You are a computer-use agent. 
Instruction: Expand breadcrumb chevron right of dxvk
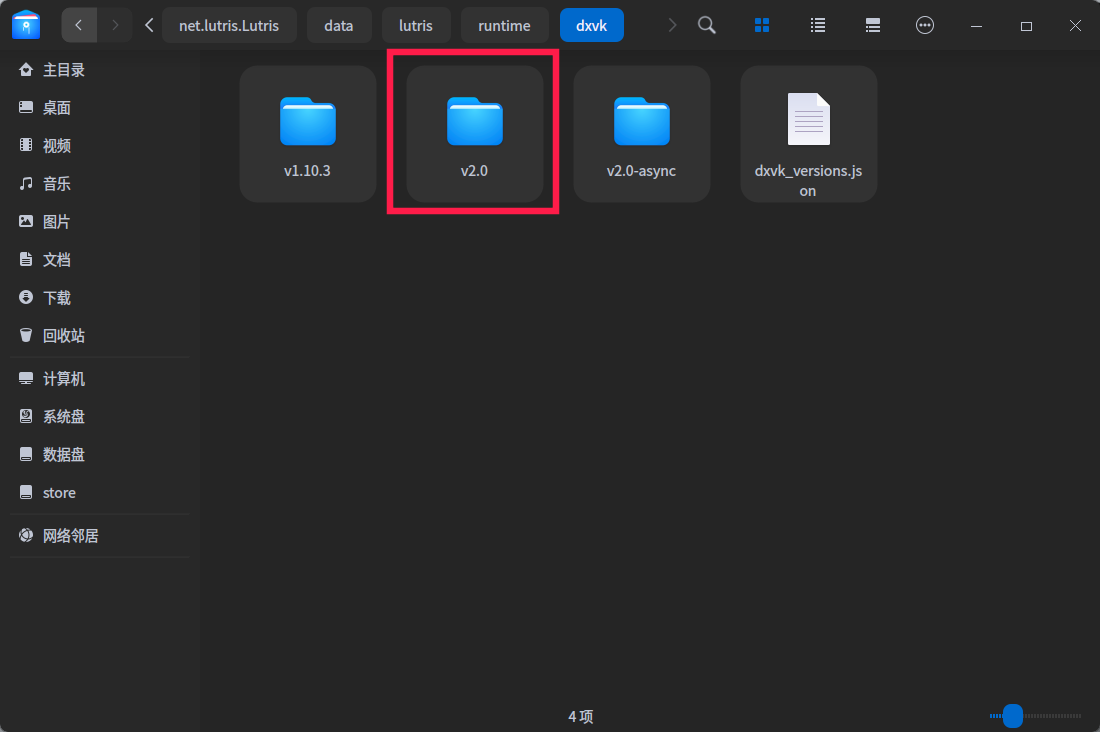672,25
